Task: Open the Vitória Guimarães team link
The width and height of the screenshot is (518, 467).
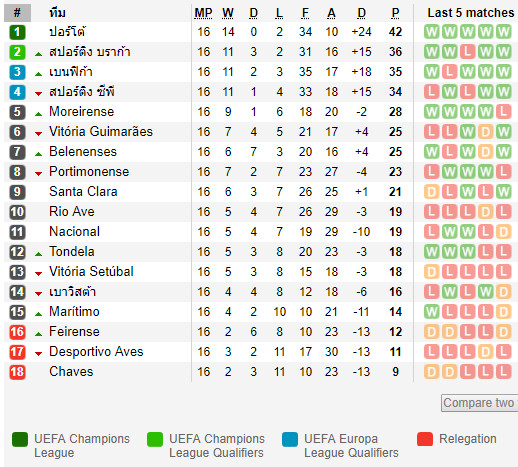Action: click(101, 132)
